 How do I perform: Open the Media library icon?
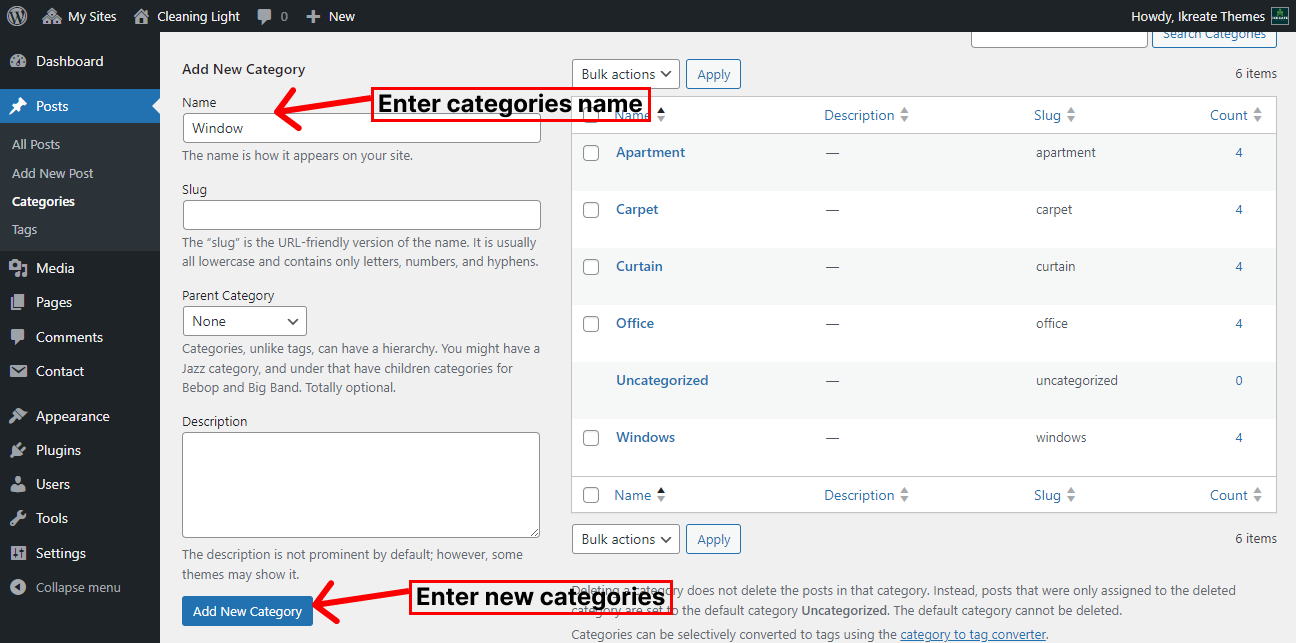pos(18,268)
